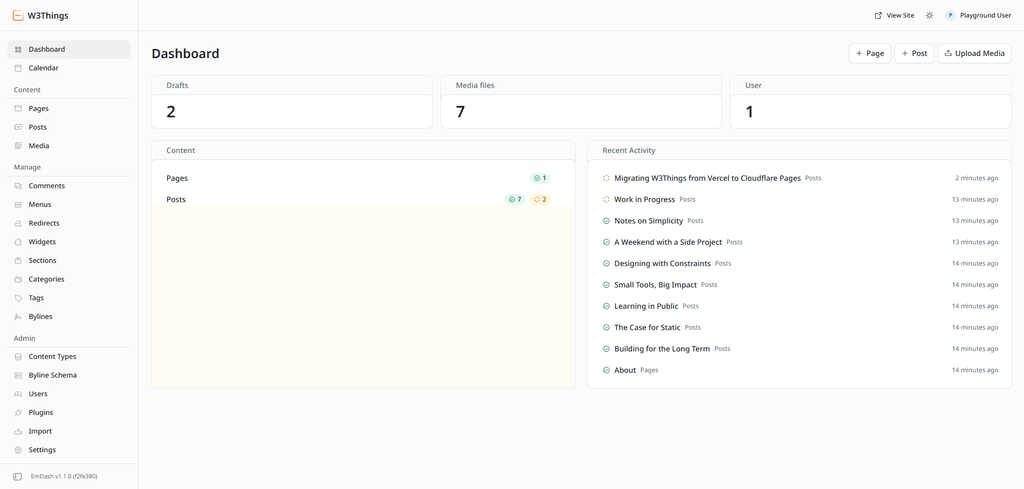Open the View Site link
Screen dimensions: 1024x489
pyautogui.click(x=894, y=16)
